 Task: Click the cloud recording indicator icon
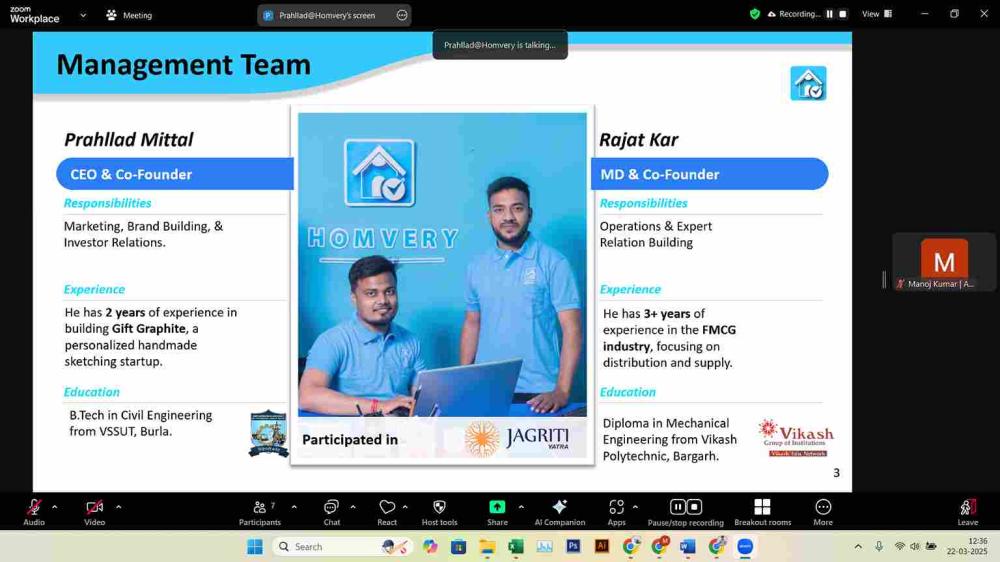[x=772, y=14]
